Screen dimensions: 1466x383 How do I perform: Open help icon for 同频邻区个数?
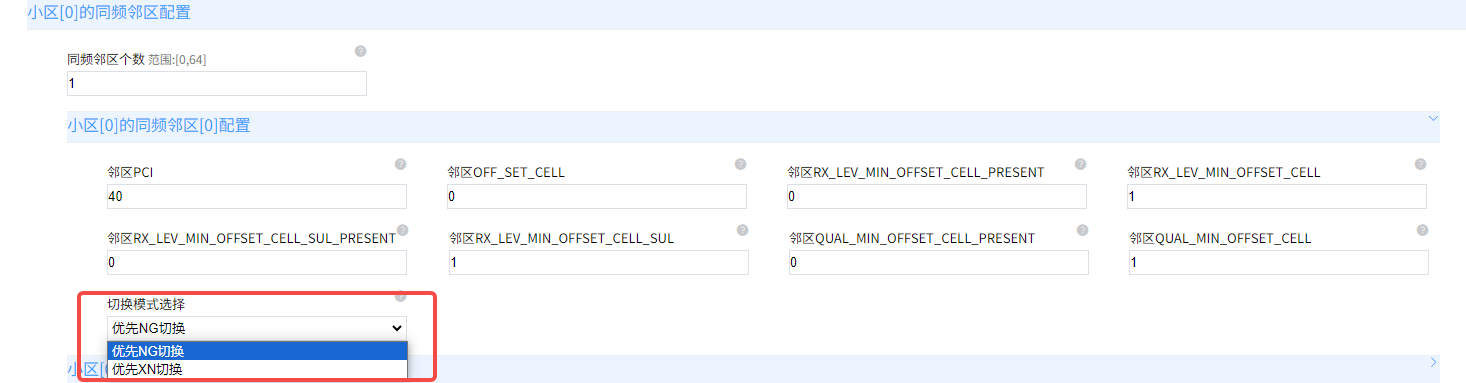pos(360,51)
